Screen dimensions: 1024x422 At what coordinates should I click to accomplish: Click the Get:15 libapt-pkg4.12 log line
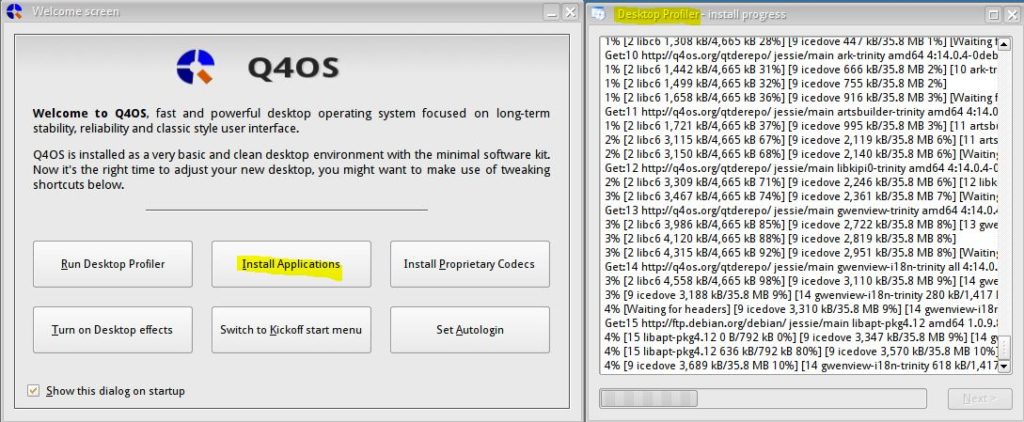pos(801,323)
